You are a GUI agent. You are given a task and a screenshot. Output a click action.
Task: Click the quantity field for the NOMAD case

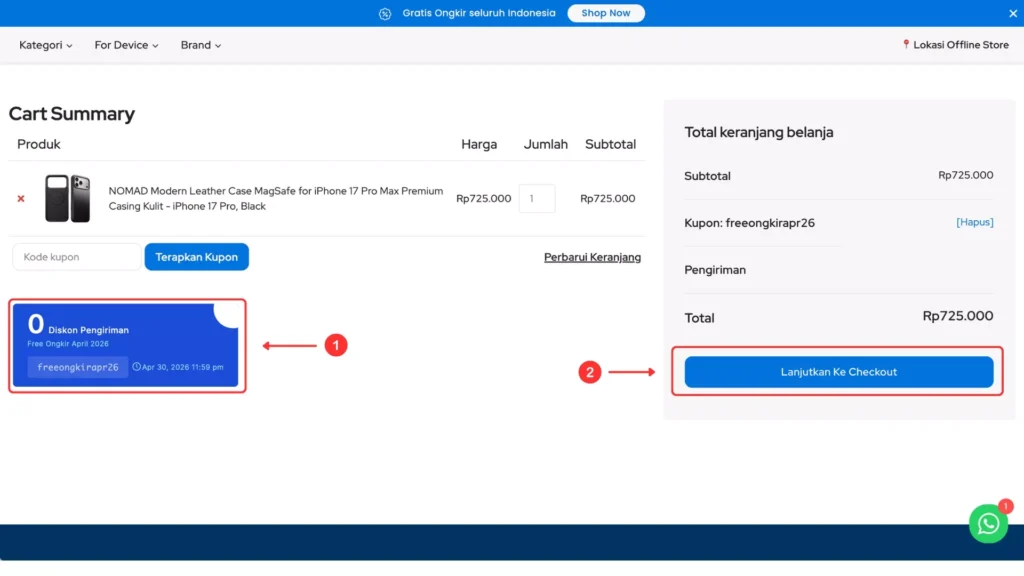[x=537, y=198]
